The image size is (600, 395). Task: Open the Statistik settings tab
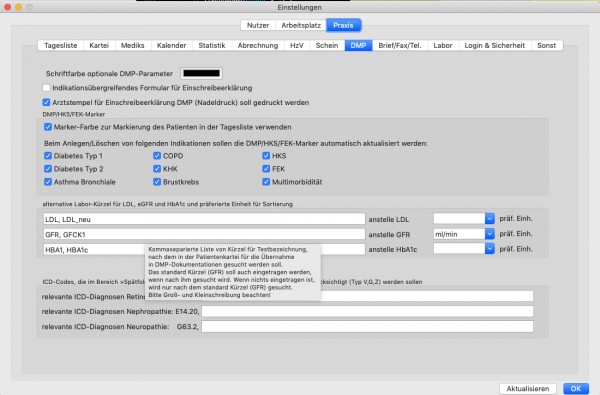point(212,45)
